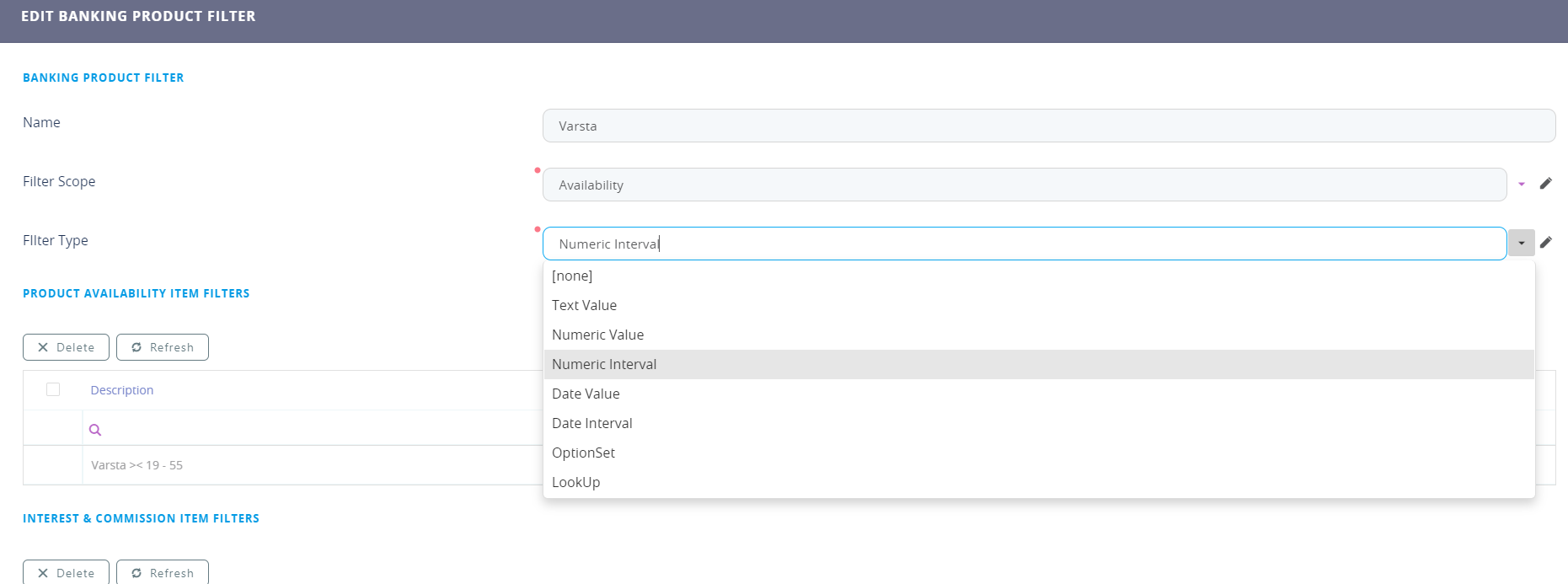
Task: Toggle the select-all checkbox beside Description header
Action: 53,389
